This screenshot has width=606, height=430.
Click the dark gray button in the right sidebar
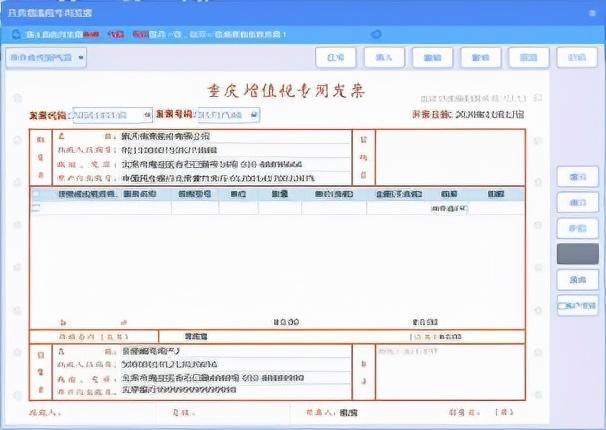click(x=578, y=254)
